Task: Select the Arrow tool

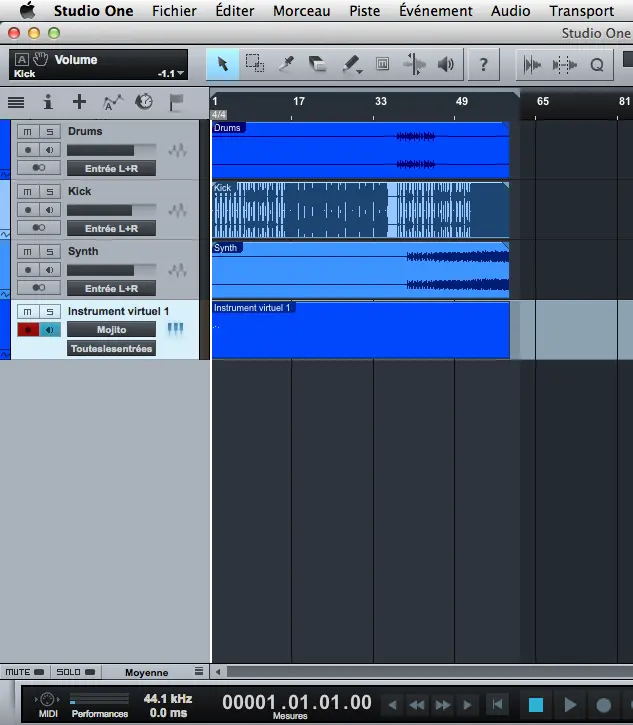Action: click(222, 64)
